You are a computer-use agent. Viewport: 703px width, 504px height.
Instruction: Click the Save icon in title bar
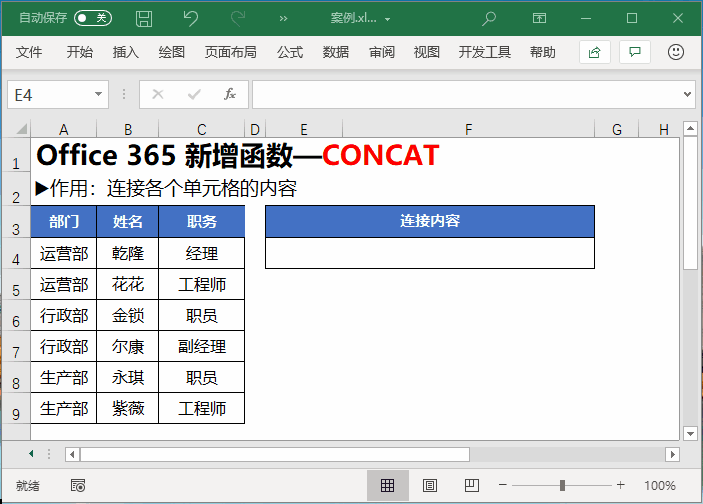(144, 18)
